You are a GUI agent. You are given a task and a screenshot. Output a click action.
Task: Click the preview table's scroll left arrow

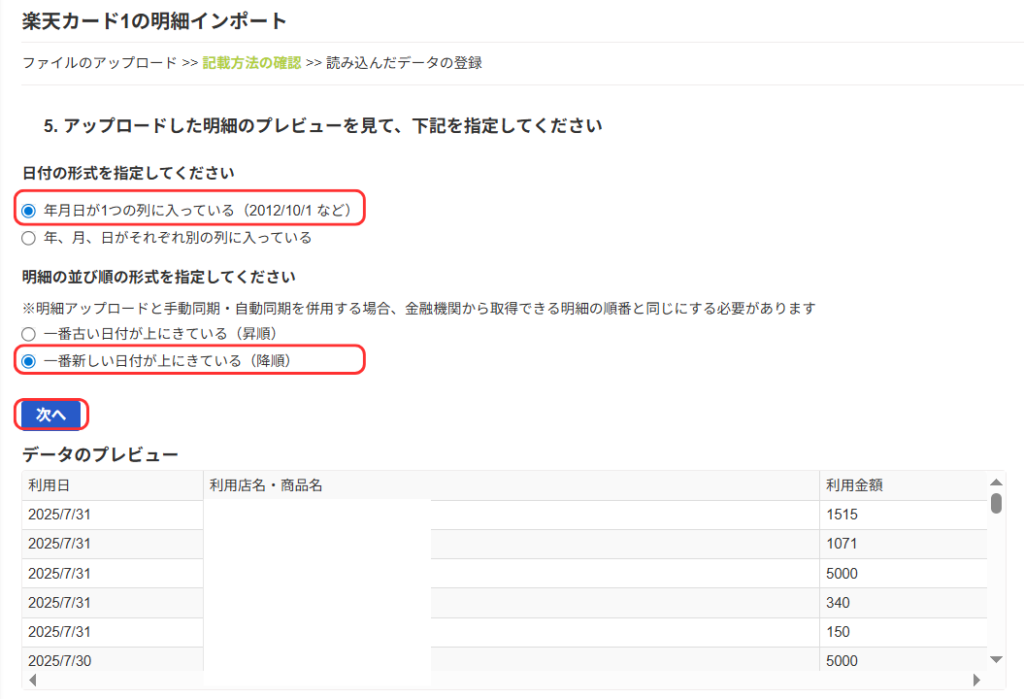[31, 680]
